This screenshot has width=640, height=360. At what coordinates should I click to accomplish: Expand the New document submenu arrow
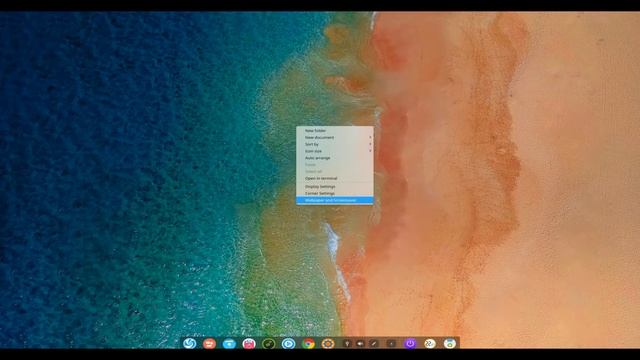[370, 138]
